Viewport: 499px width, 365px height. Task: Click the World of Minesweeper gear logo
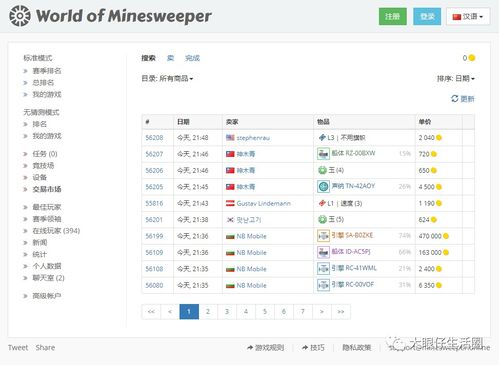[20, 16]
